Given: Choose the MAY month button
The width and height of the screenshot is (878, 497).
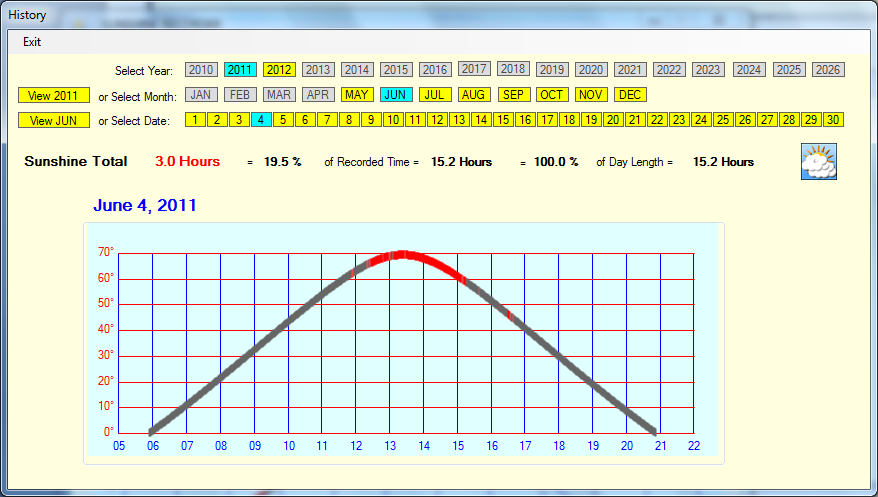Looking at the screenshot, I should pos(357,95).
